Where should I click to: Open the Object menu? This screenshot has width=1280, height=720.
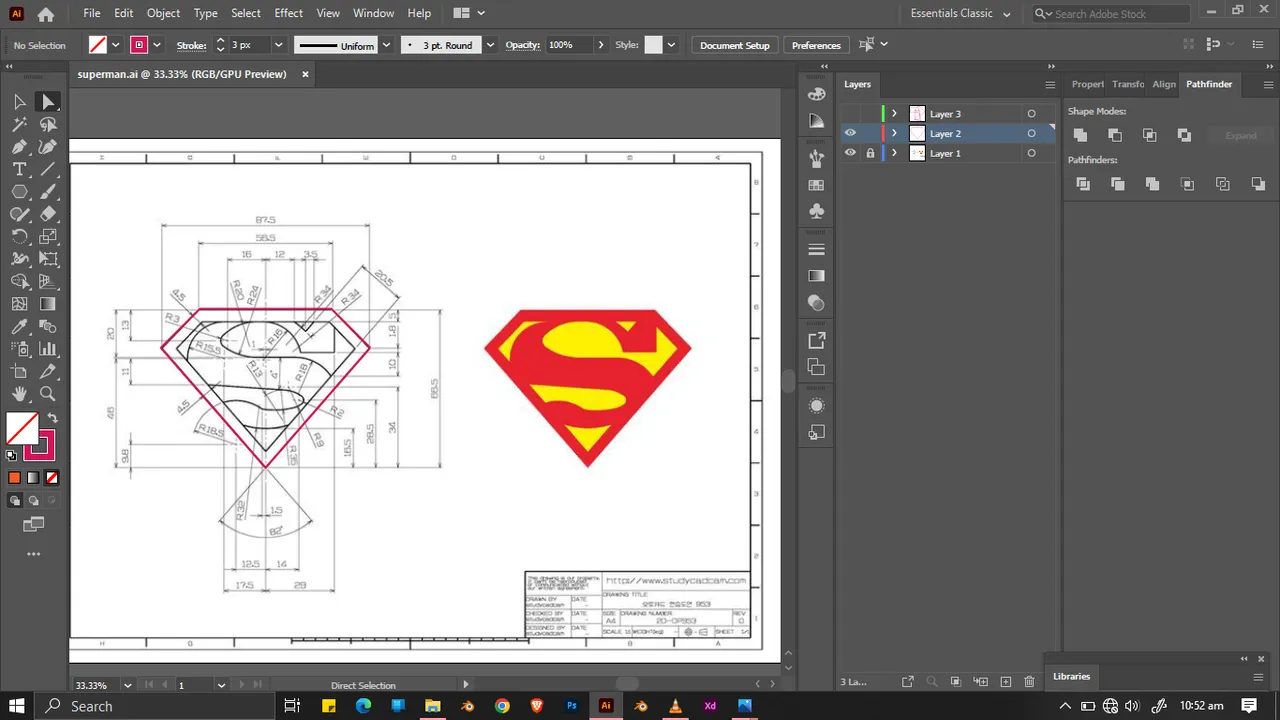pos(163,13)
